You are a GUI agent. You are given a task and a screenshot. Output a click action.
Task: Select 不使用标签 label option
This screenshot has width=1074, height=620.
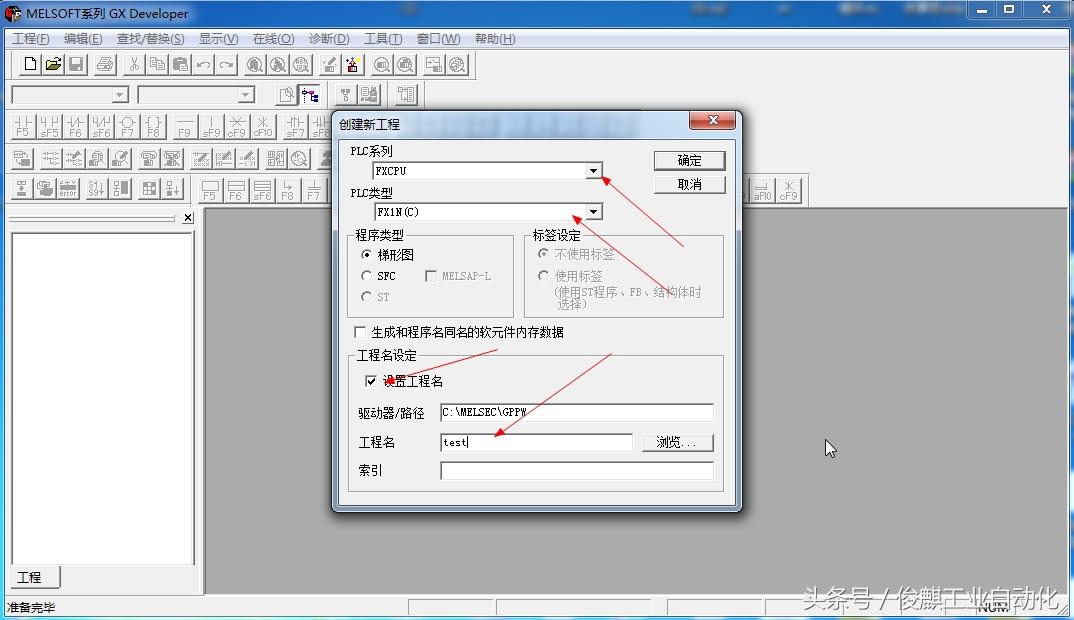pos(576,254)
